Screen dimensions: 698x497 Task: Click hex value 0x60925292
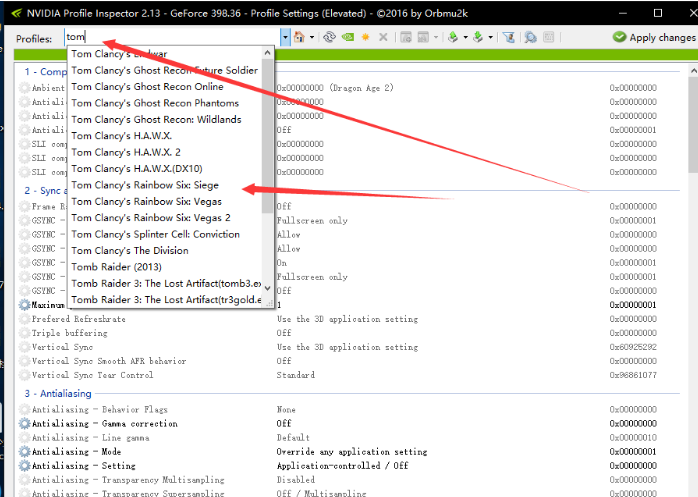633,347
